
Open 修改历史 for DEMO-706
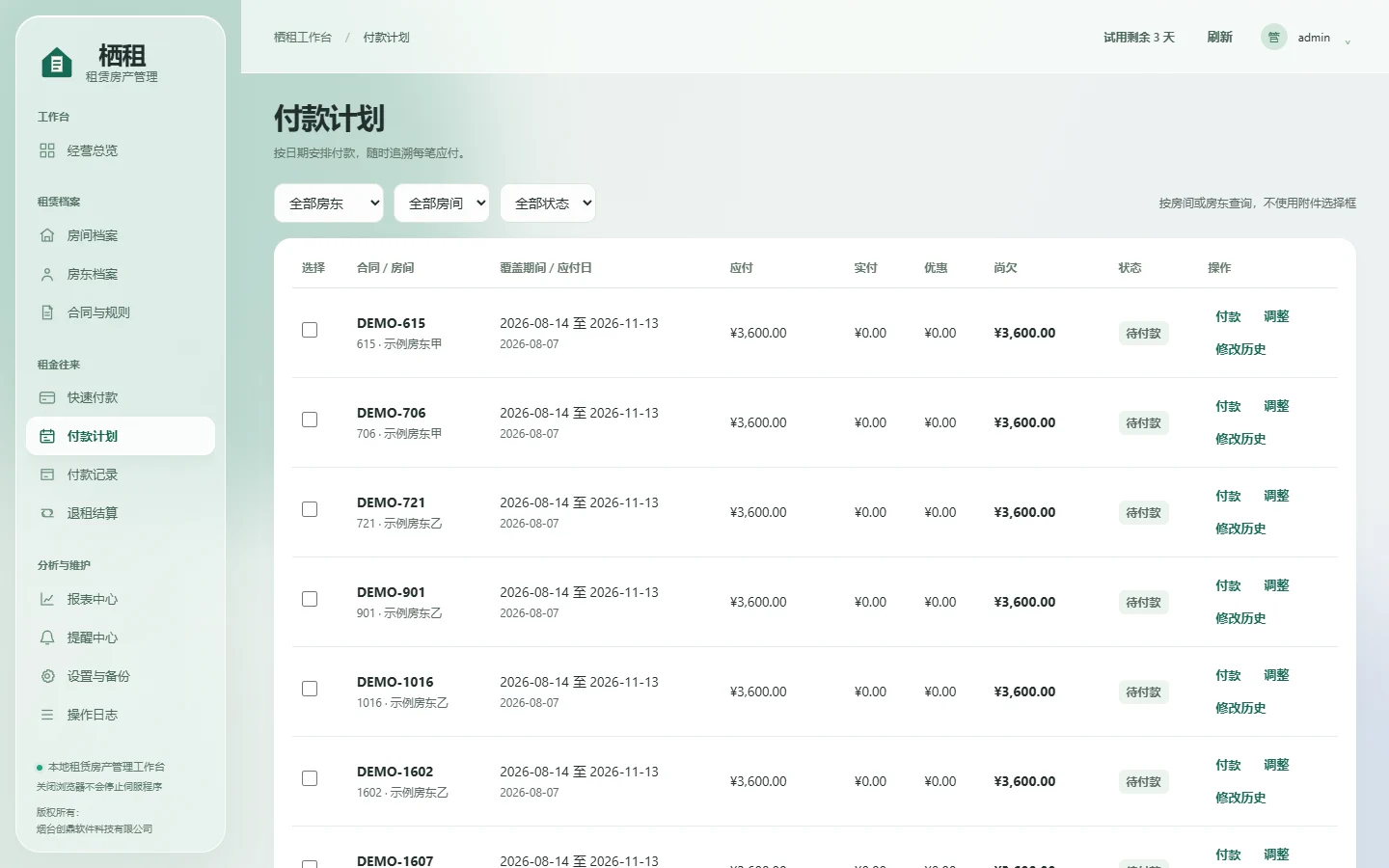(1240, 439)
